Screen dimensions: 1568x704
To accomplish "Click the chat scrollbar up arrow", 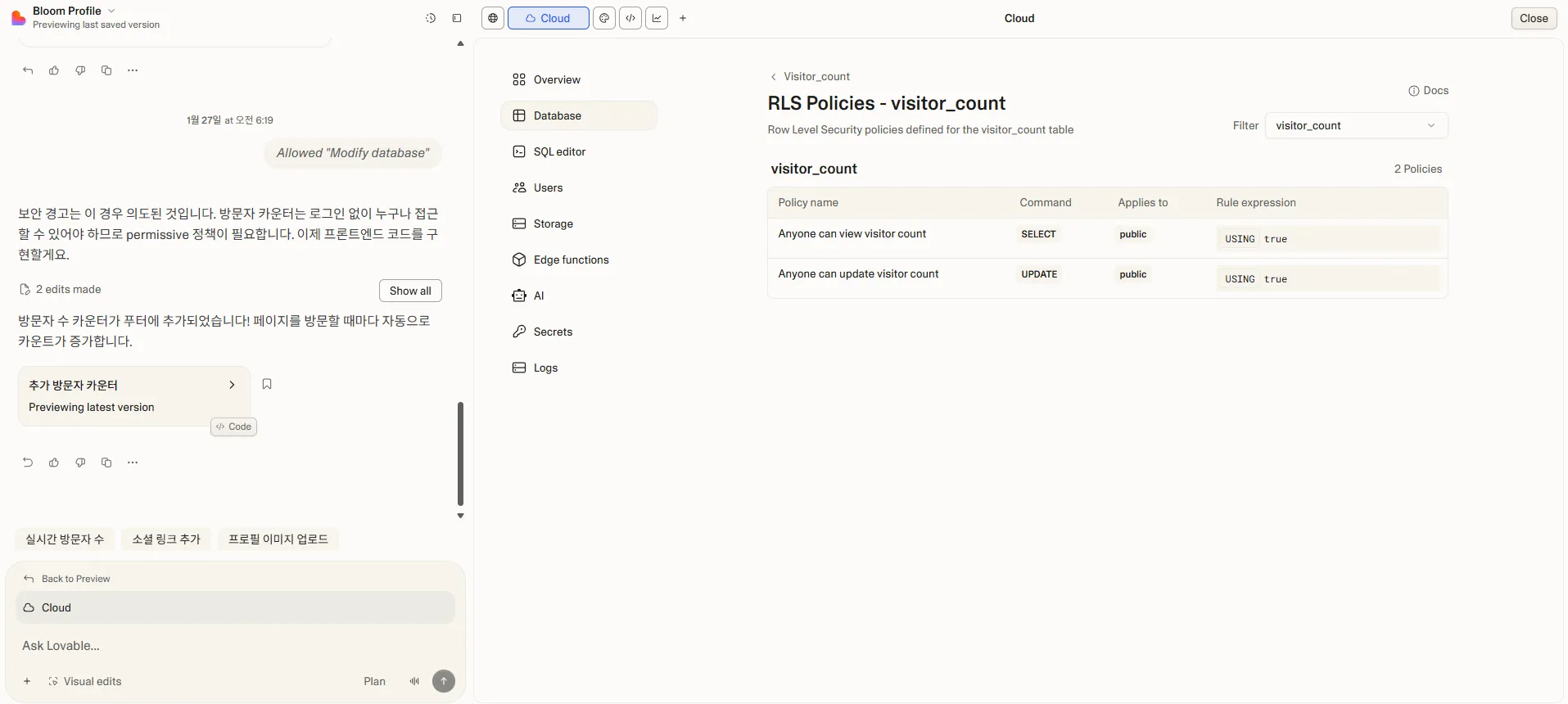I will tap(460, 43).
